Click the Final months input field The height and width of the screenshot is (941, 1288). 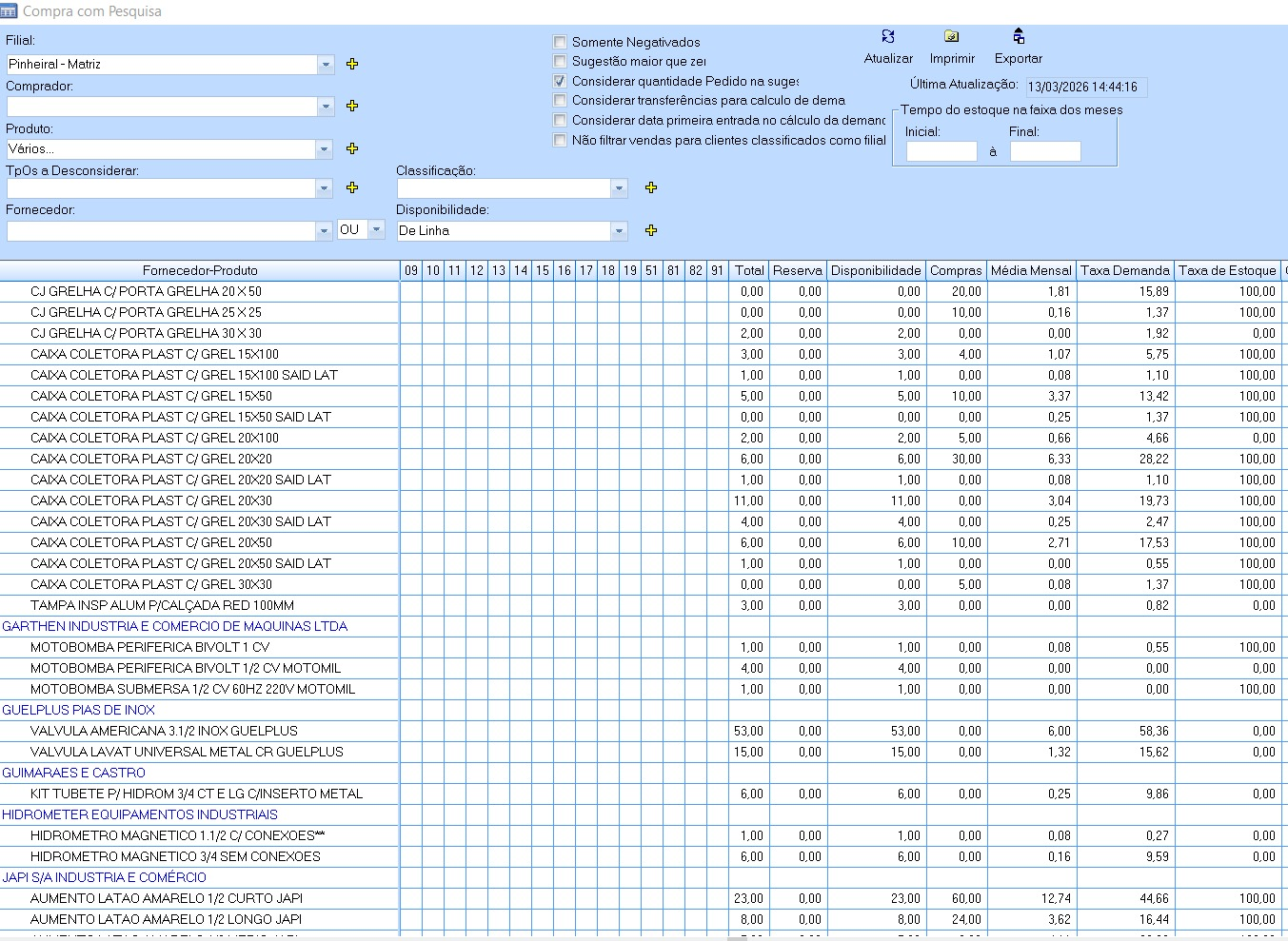1044,151
